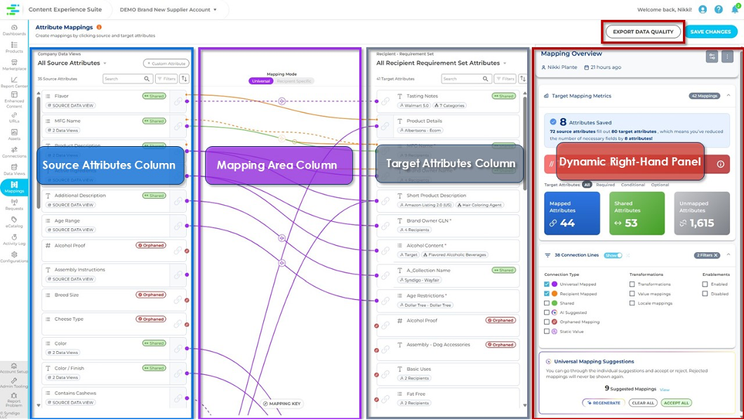
Task: Open Data Views in the sidebar
Action: [x=14, y=169]
